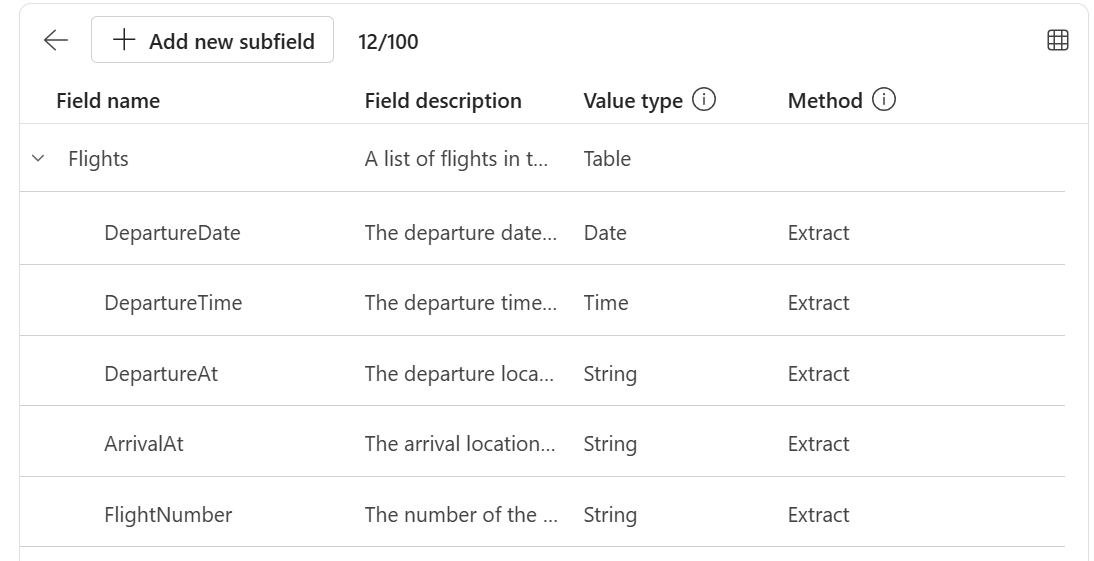Screen dimensions: 1094x561
Task: Add new subfield button
Action: tap(212, 40)
